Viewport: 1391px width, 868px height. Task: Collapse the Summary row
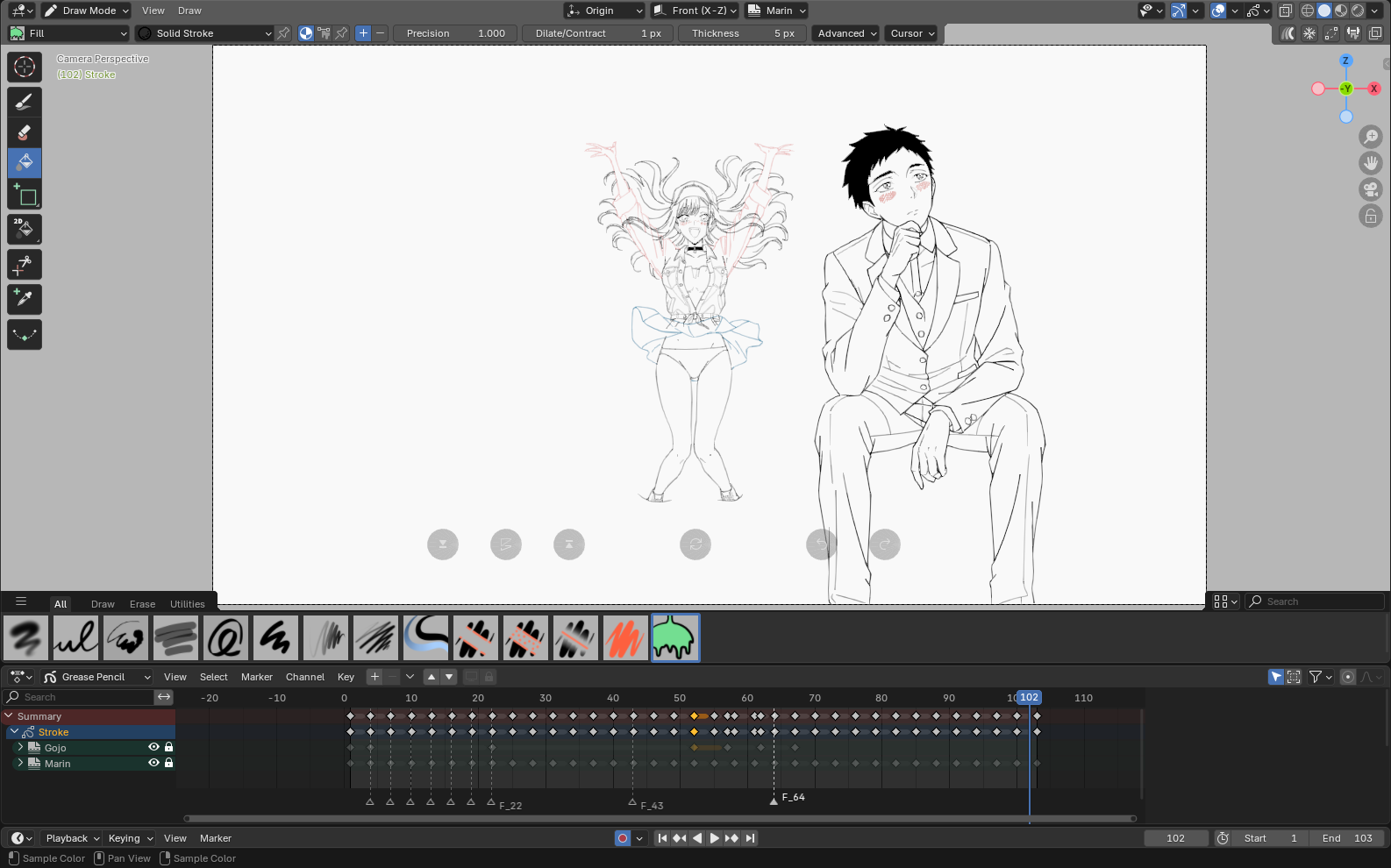(9, 716)
